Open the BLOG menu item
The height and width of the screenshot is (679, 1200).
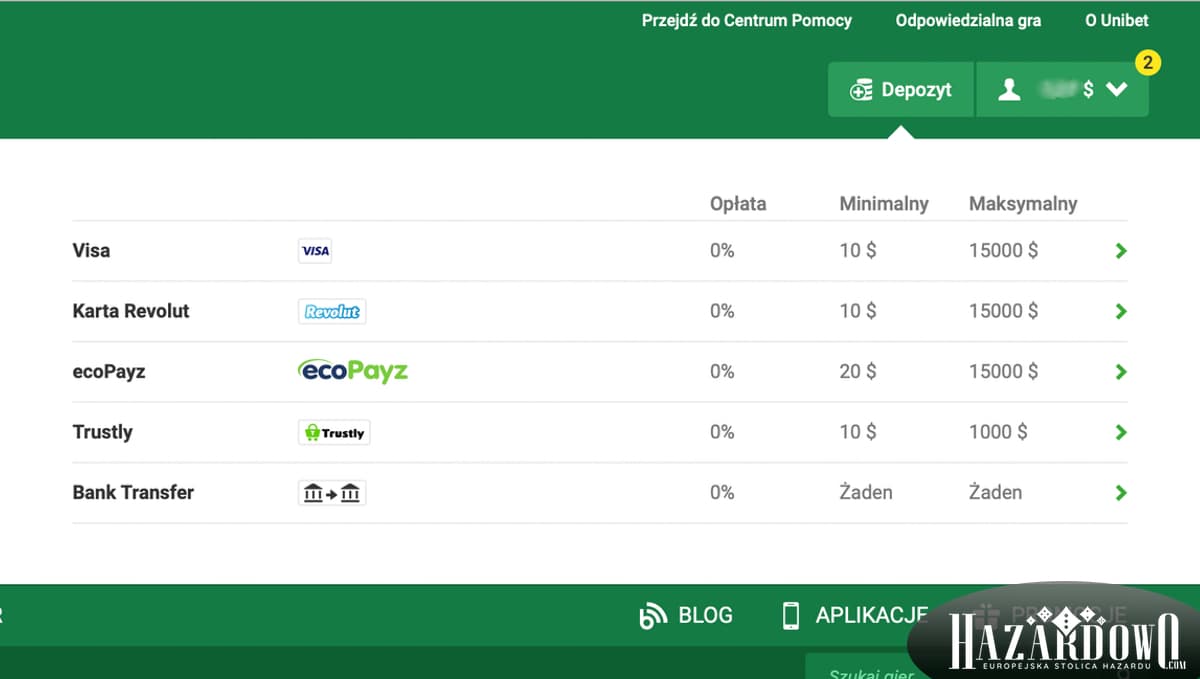click(686, 616)
